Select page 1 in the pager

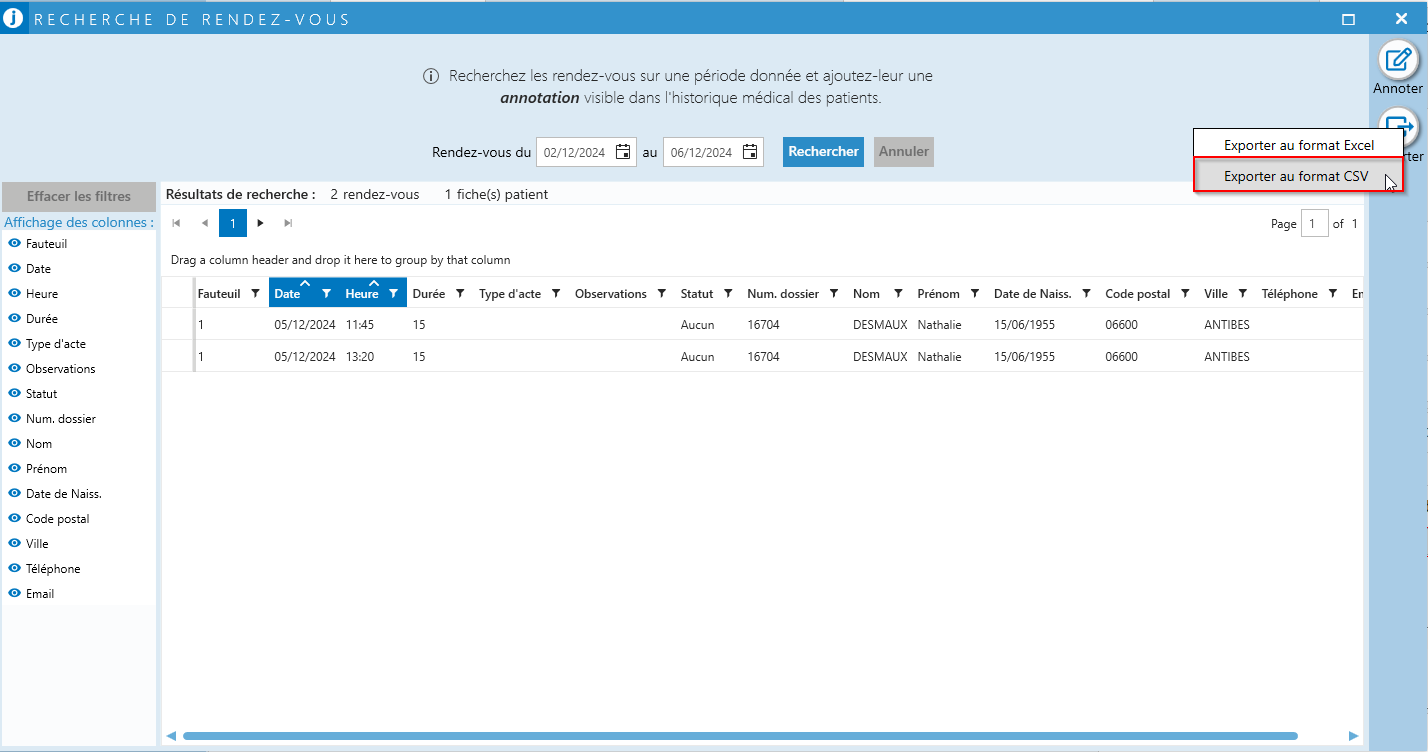[232, 223]
